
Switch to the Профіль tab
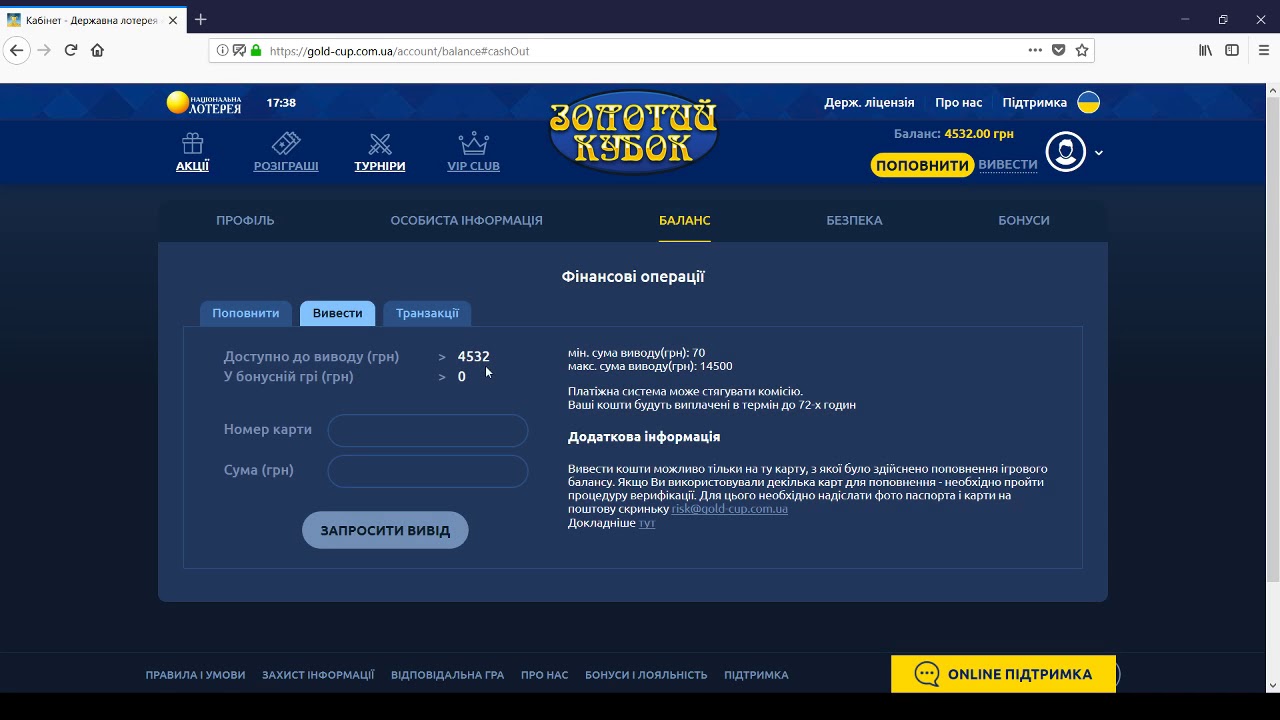[x=245, y=220]
